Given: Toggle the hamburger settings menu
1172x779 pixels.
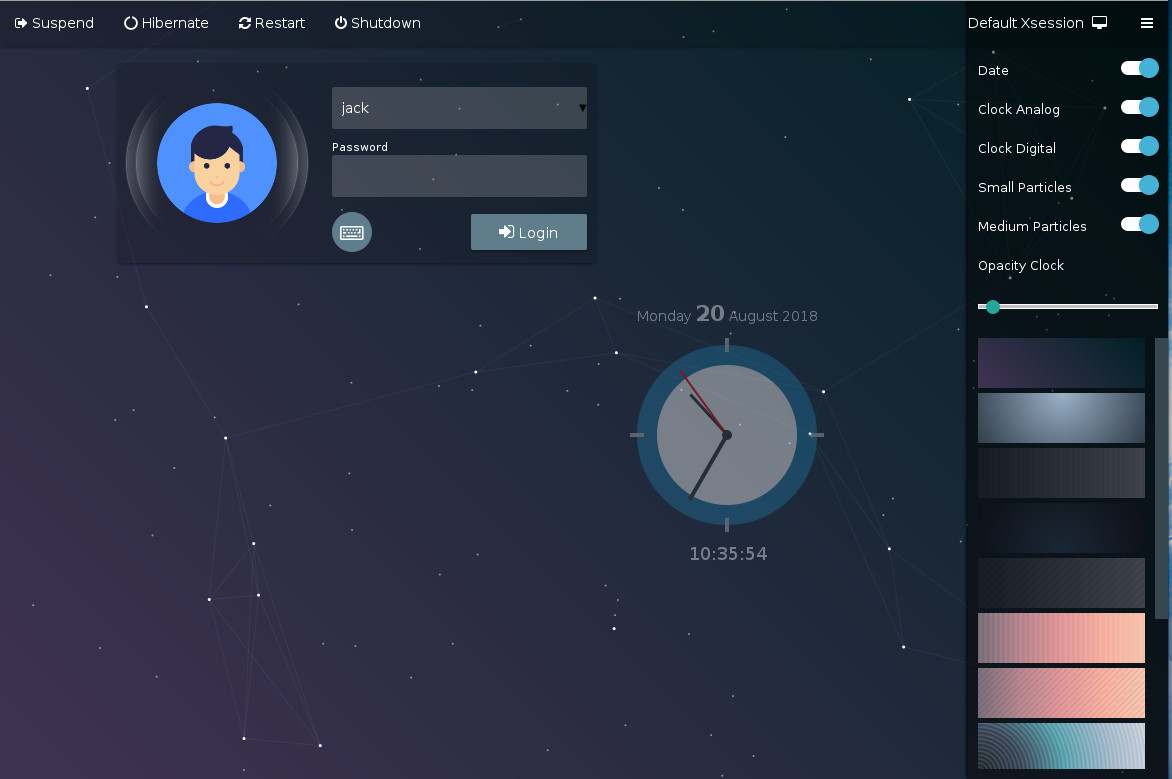Looking at the screenshot, I should point(1147,23).
